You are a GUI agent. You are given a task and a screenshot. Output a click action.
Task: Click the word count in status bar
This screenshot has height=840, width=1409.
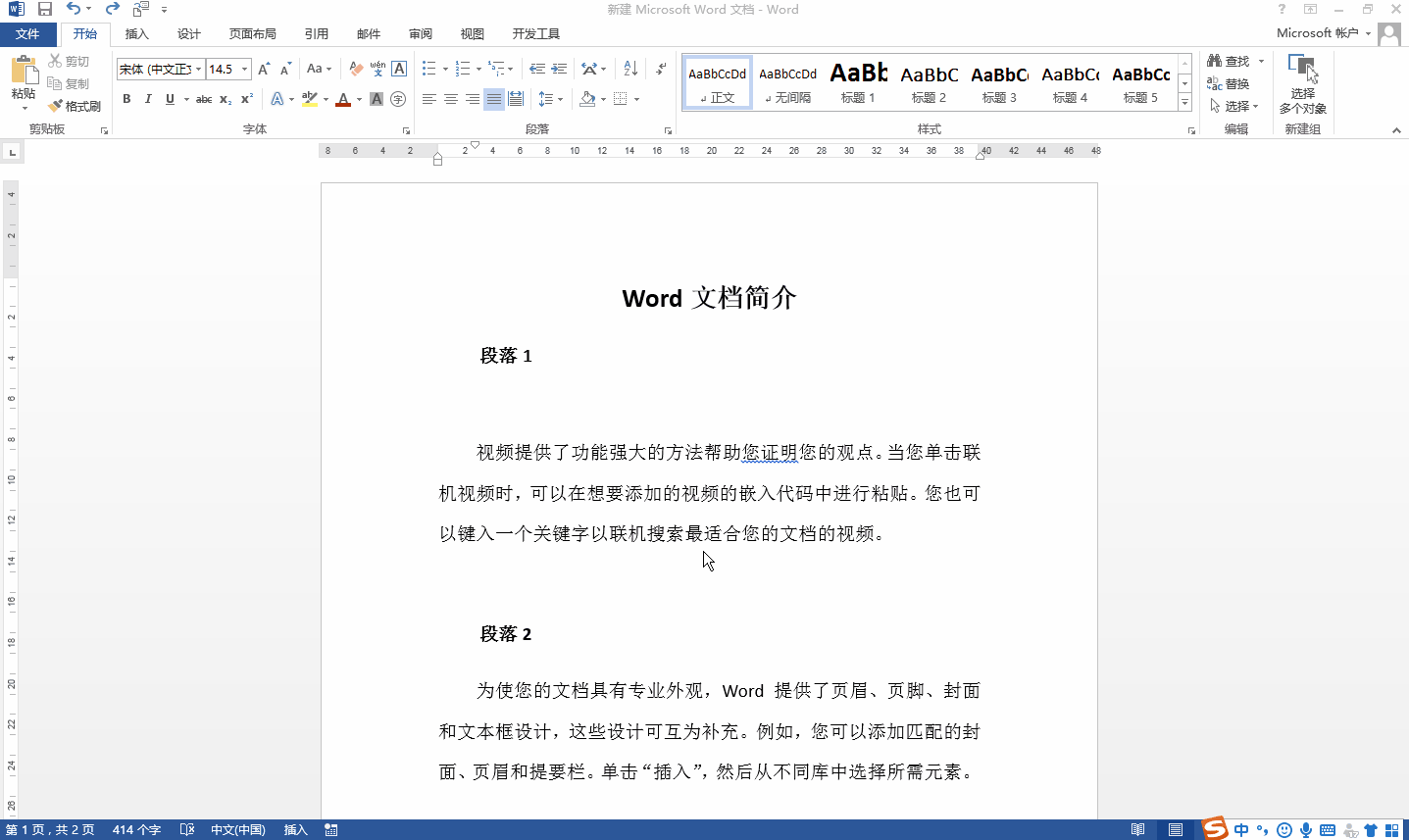tap(136, 830)
